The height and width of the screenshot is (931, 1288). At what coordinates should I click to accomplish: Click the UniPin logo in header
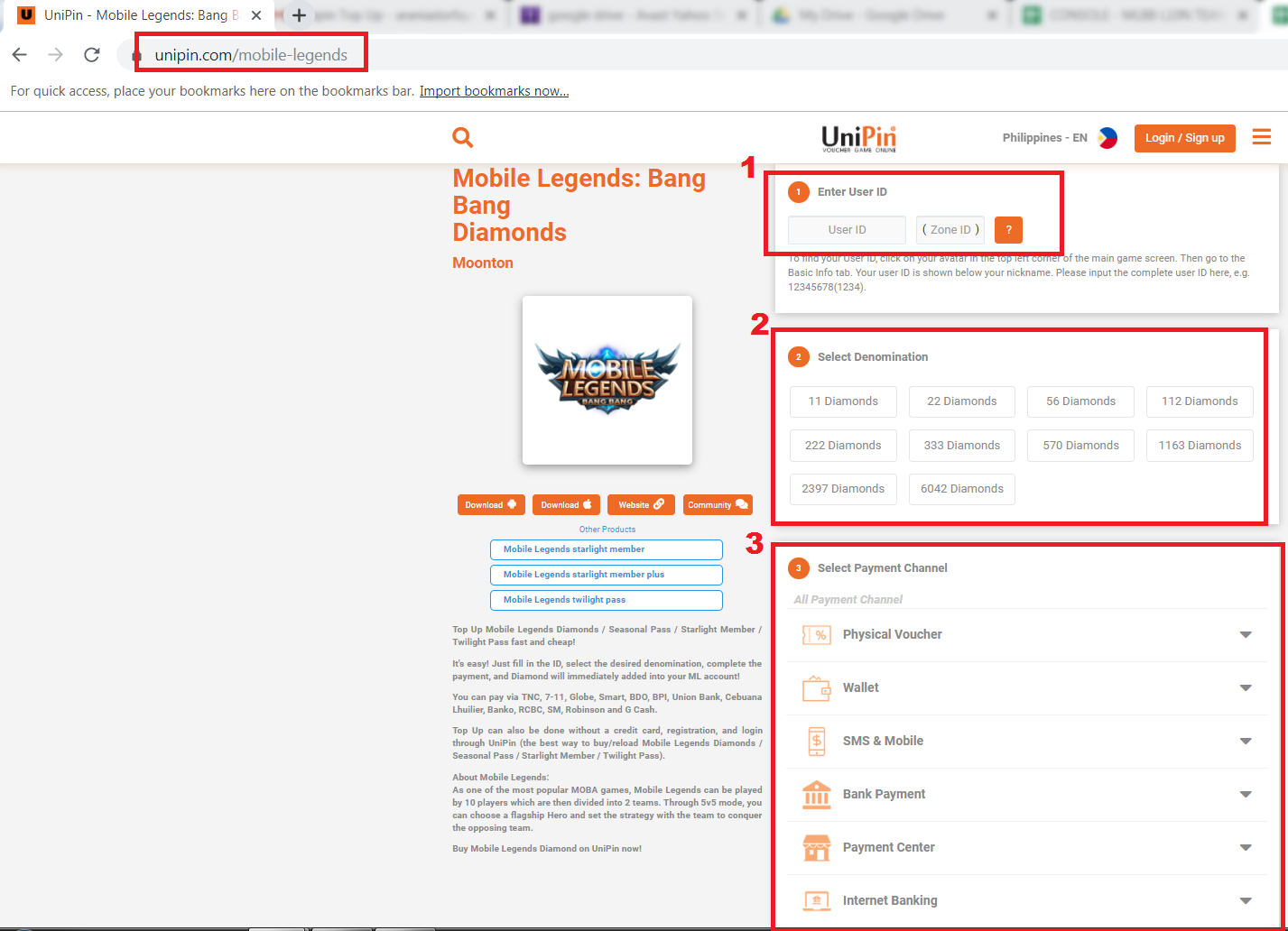tap(858, 138)
